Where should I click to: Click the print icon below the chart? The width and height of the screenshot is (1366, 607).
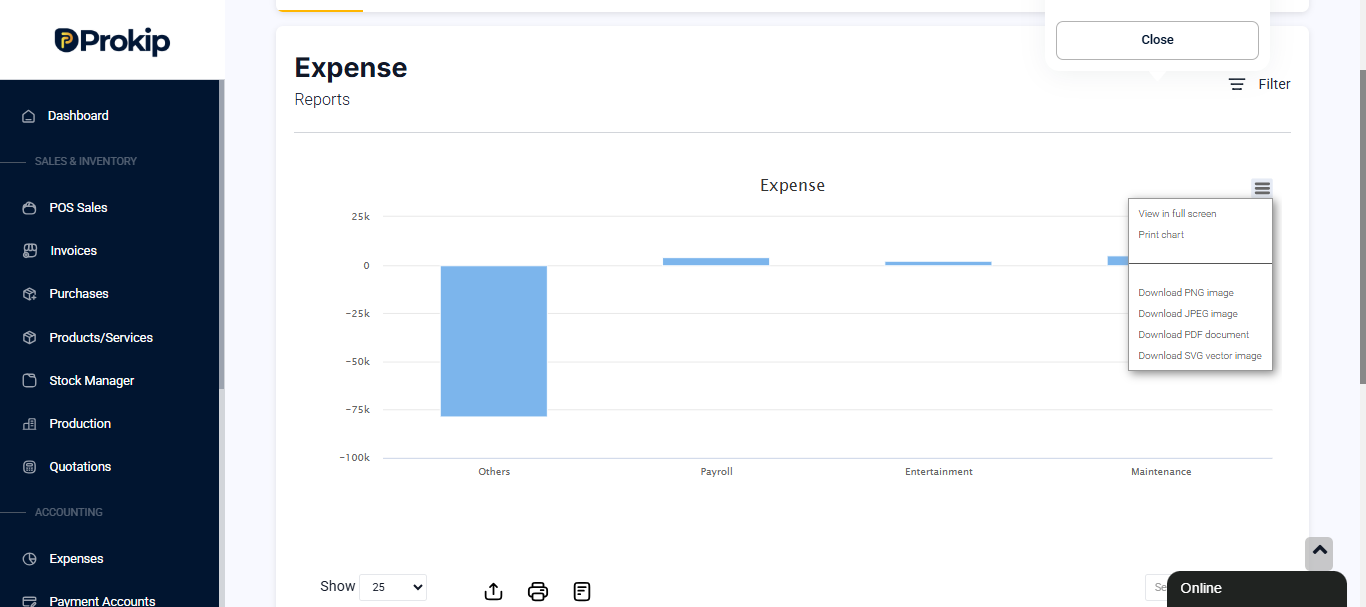538,591
